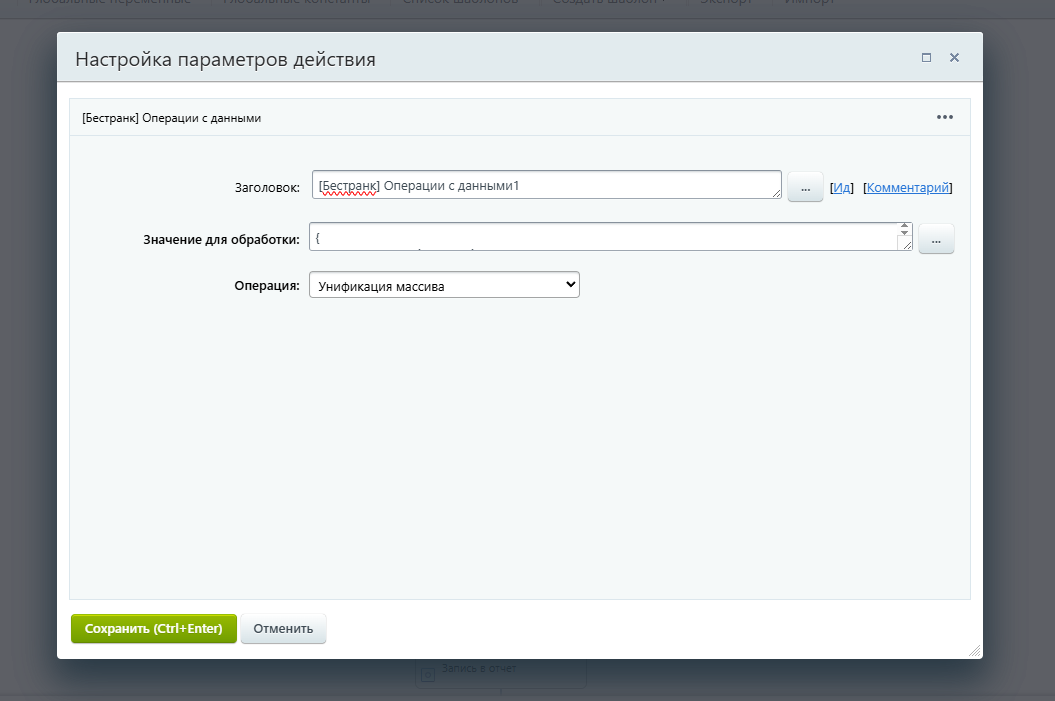Screen dimensions: 1055x701
Task: Open value picker beside Значение для обработки
Action: tap(936, 239)
